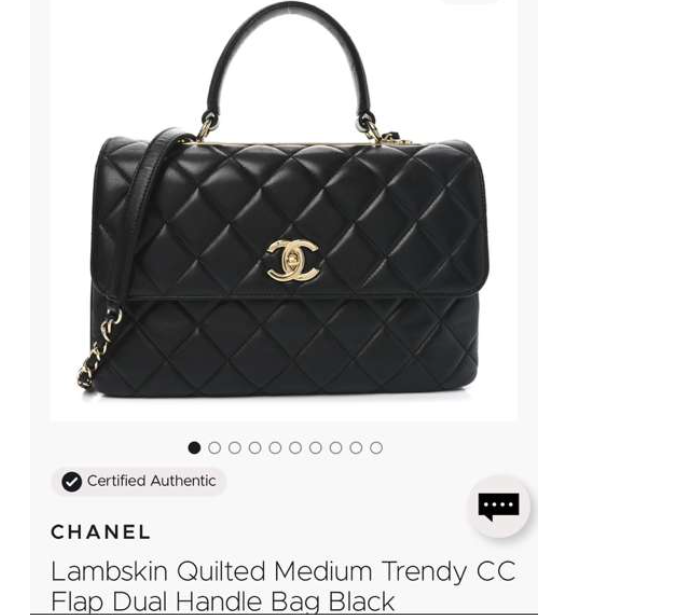Open the chat message bubble icon
This screenshot has width=695, height=615.
point(499,506)
